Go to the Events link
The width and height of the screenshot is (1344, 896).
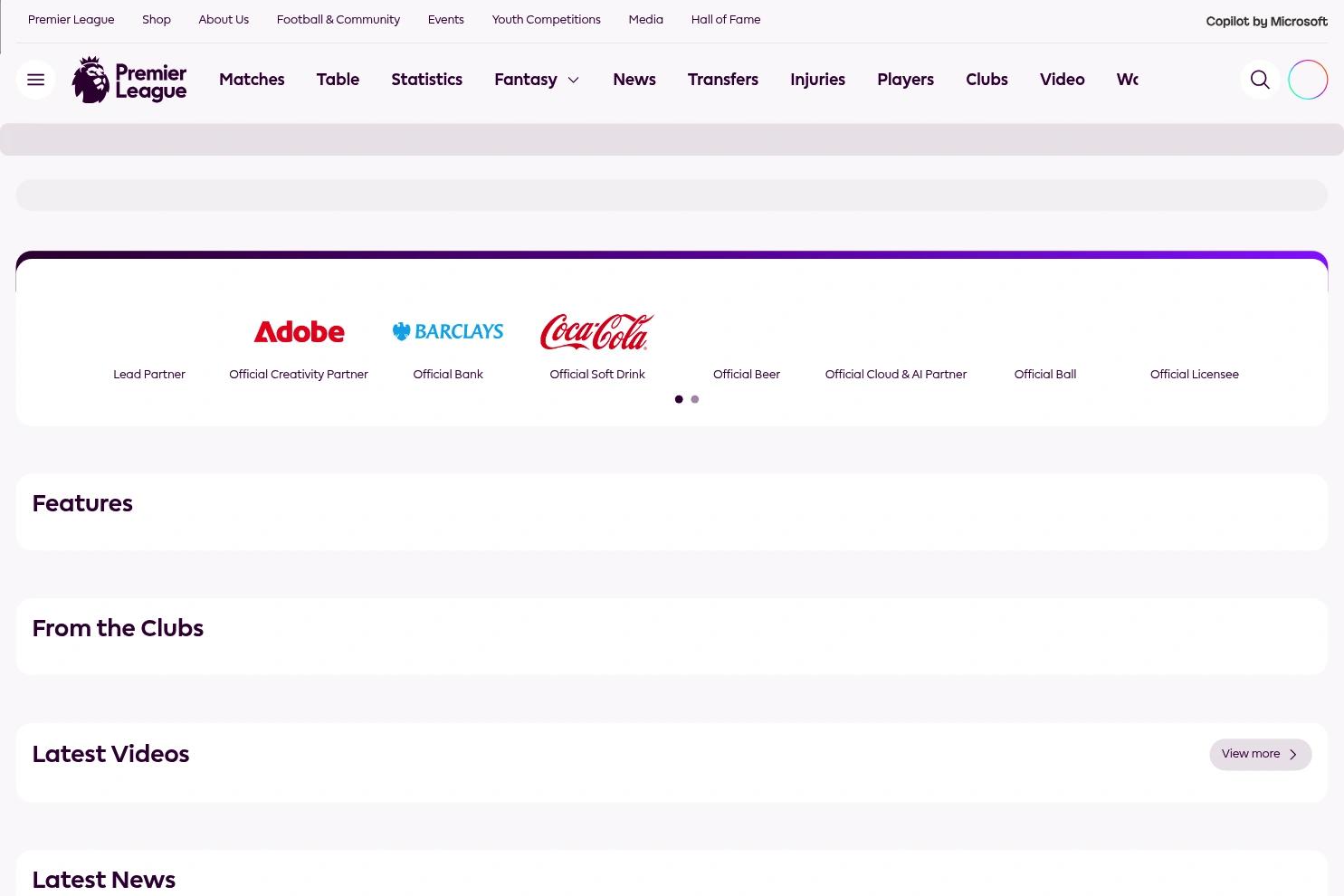tap(446, 20)
